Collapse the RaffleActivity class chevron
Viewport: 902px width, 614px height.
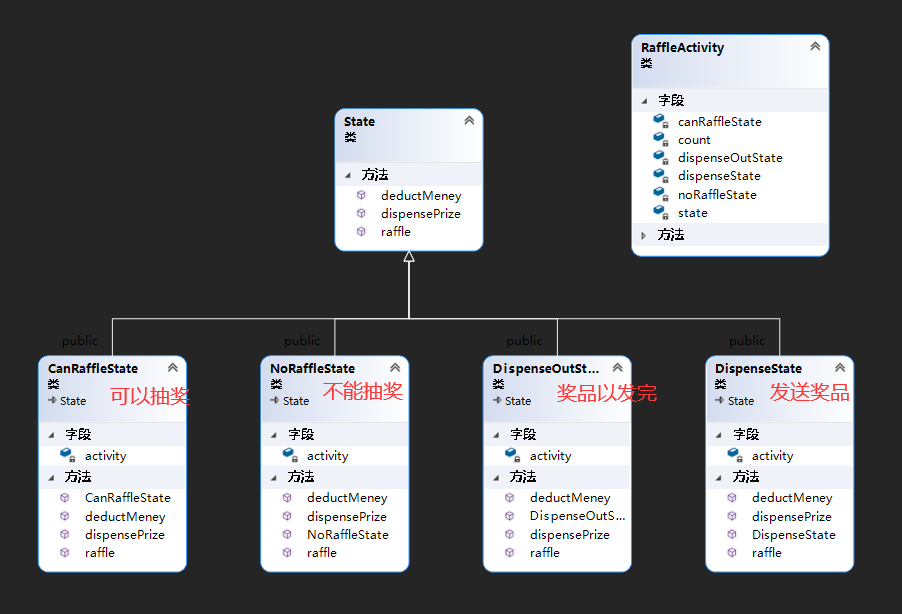point(815,46)
